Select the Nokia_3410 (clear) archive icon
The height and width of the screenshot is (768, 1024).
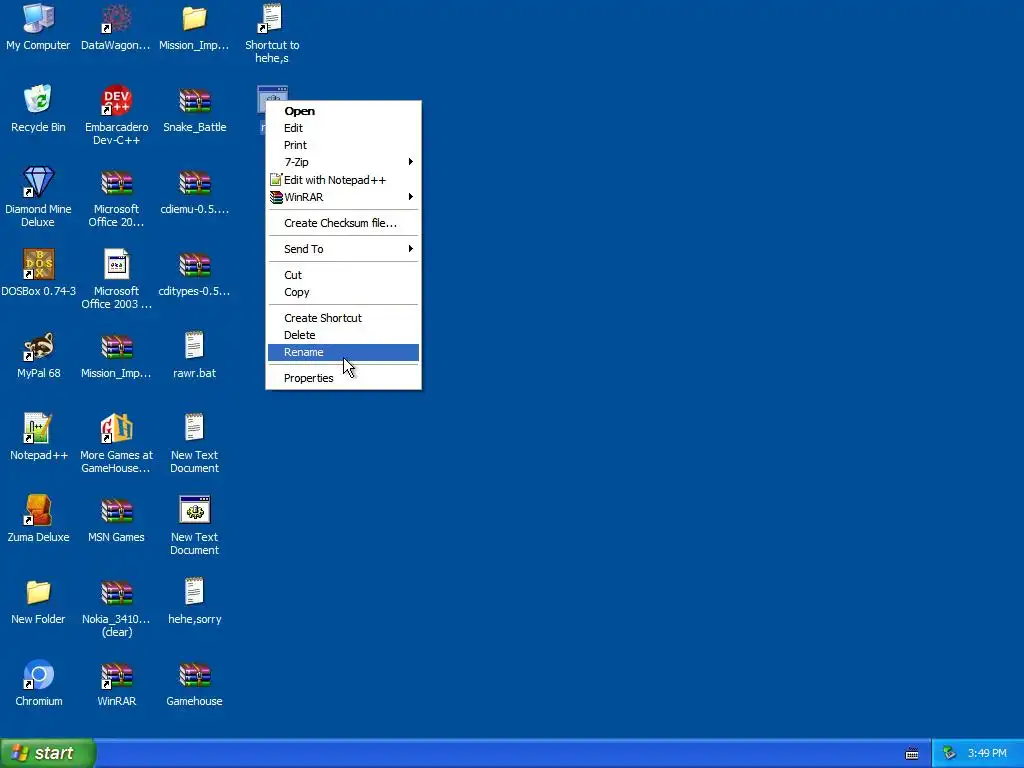click(x=116, y=593)
